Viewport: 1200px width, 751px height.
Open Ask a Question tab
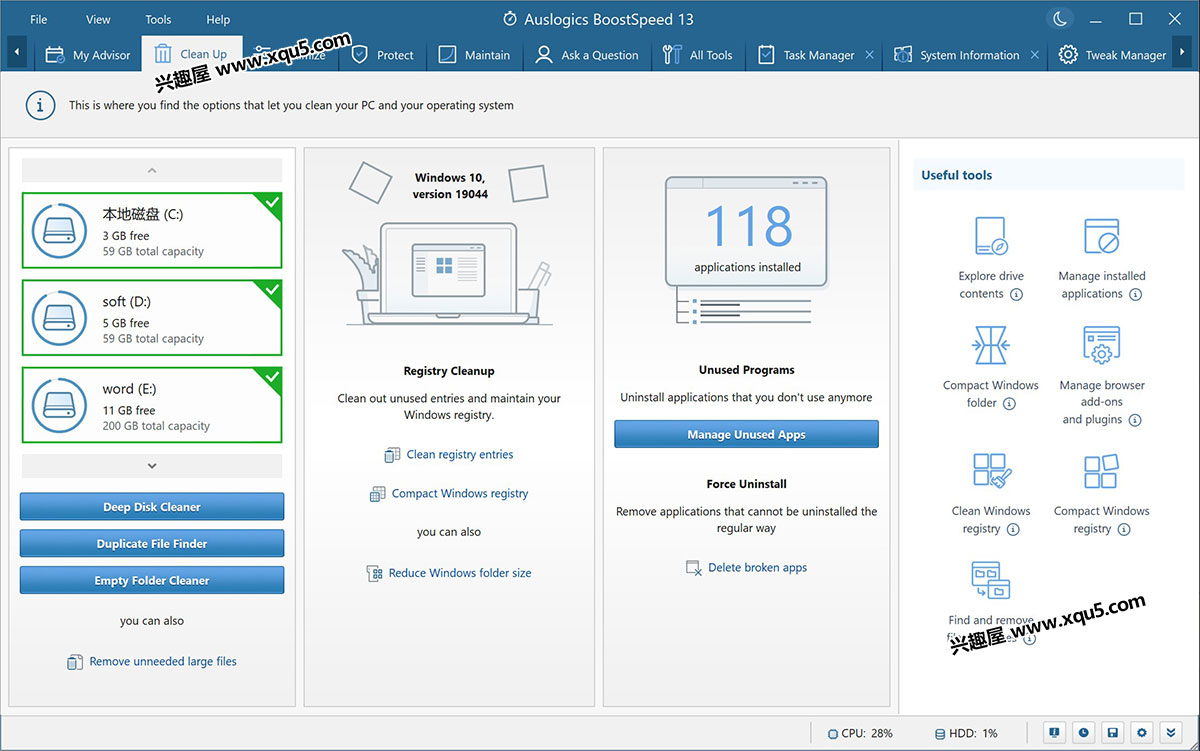[x=587, y=55]
